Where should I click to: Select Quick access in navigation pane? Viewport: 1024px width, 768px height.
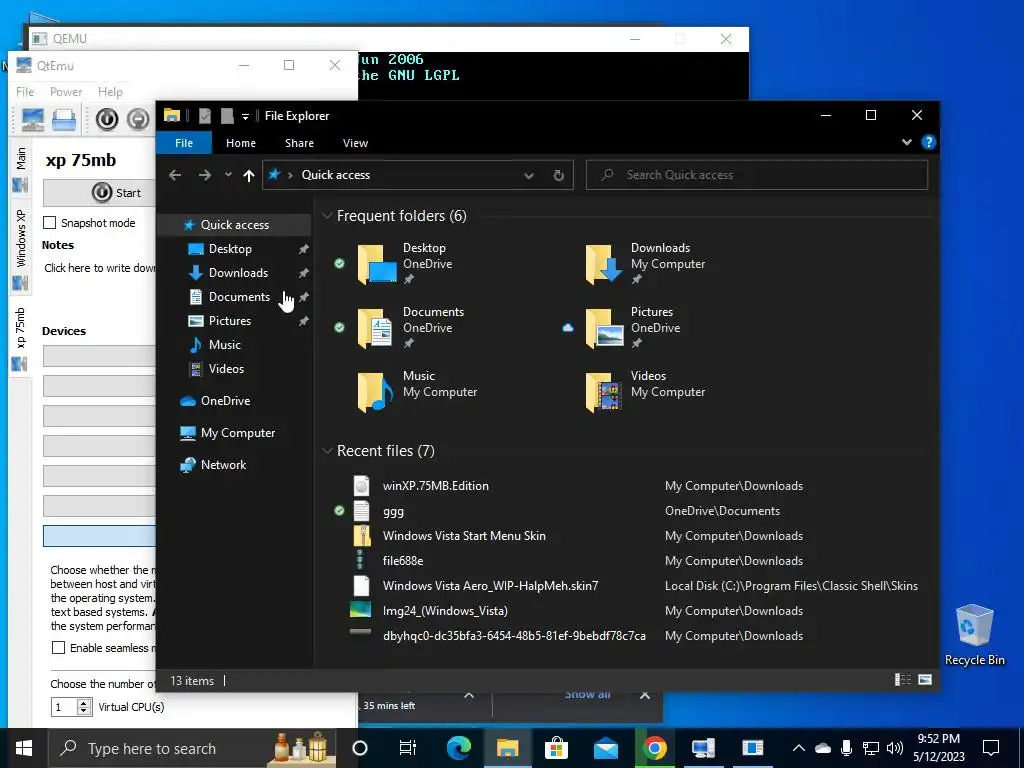click(234, 225)
